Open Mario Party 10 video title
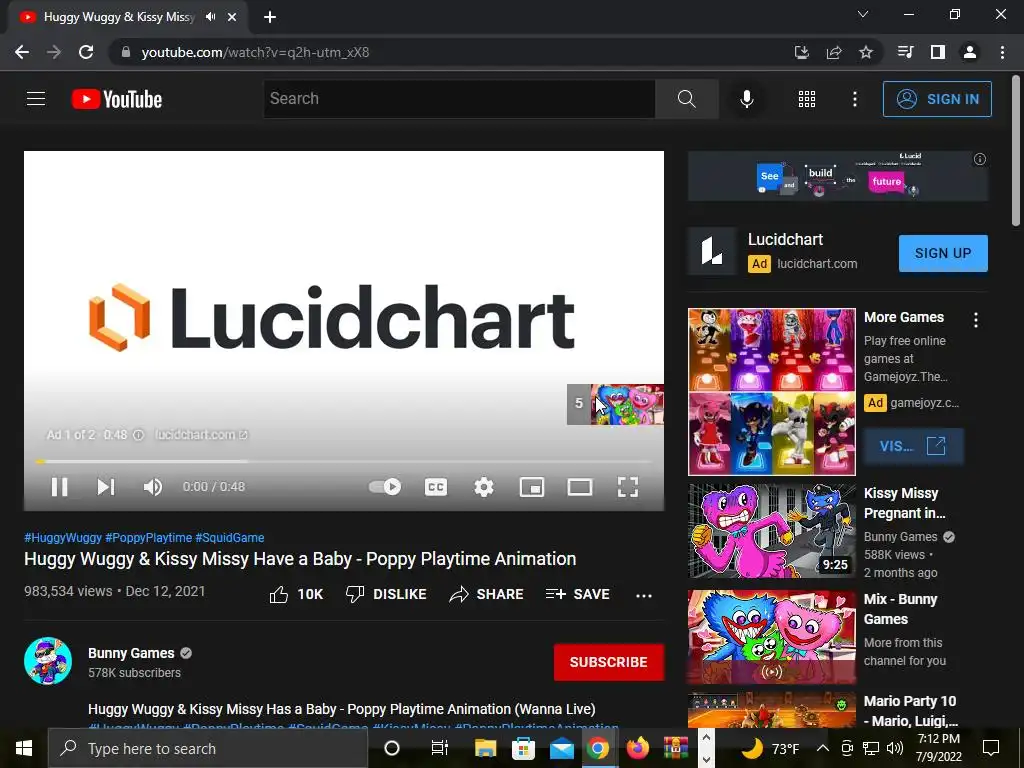1024x768 pixels. point(910,711)
